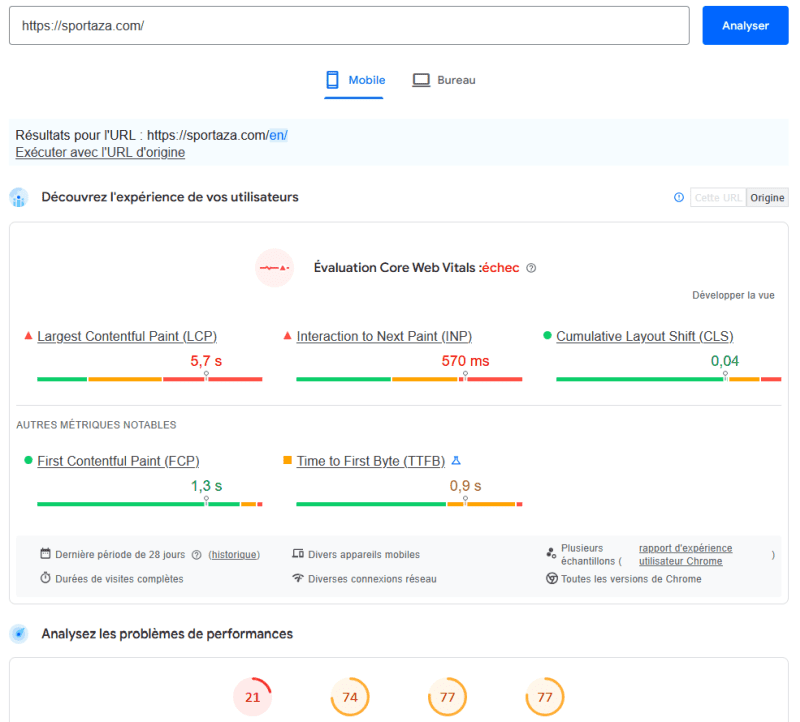Screen dimensions: 800x722
Task: Click the Core Web Vitals failed icon
Action: tap(274, 268)
